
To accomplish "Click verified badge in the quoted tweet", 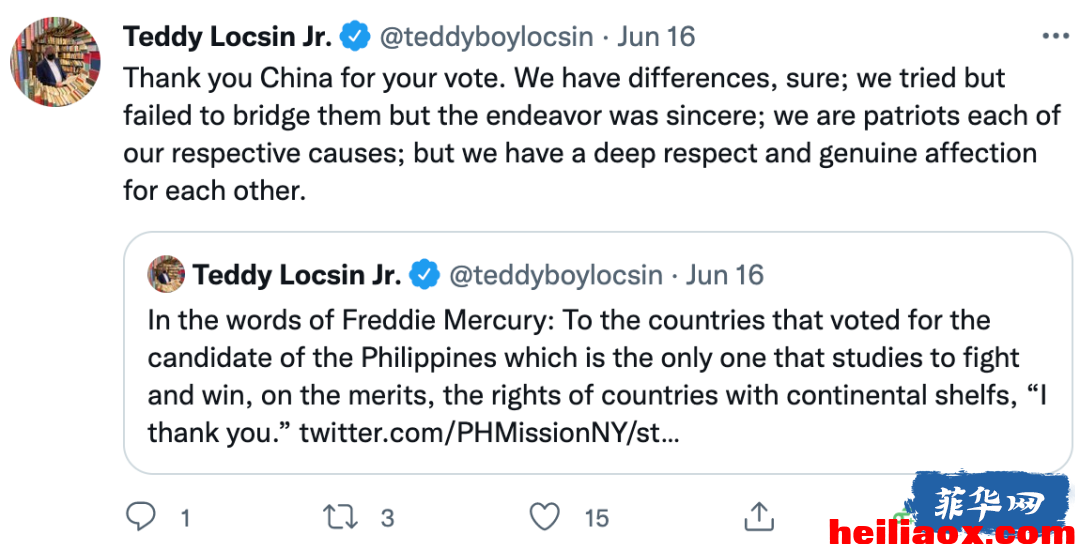I will click(x=424, y=275).
